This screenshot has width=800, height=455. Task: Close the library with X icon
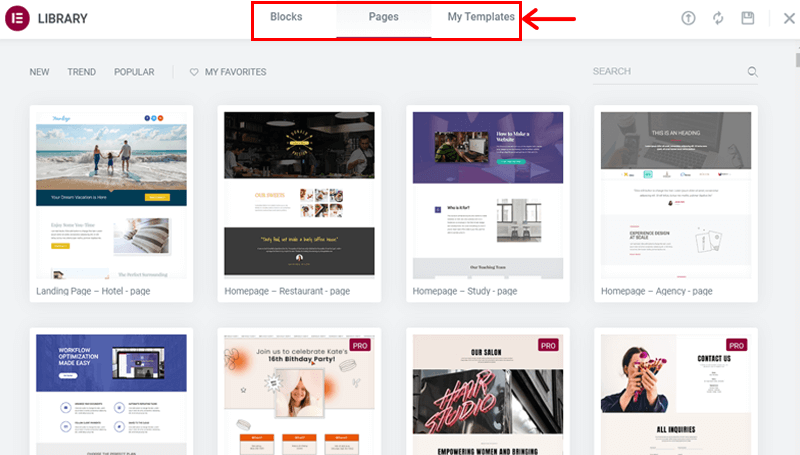tap(789, 18)
